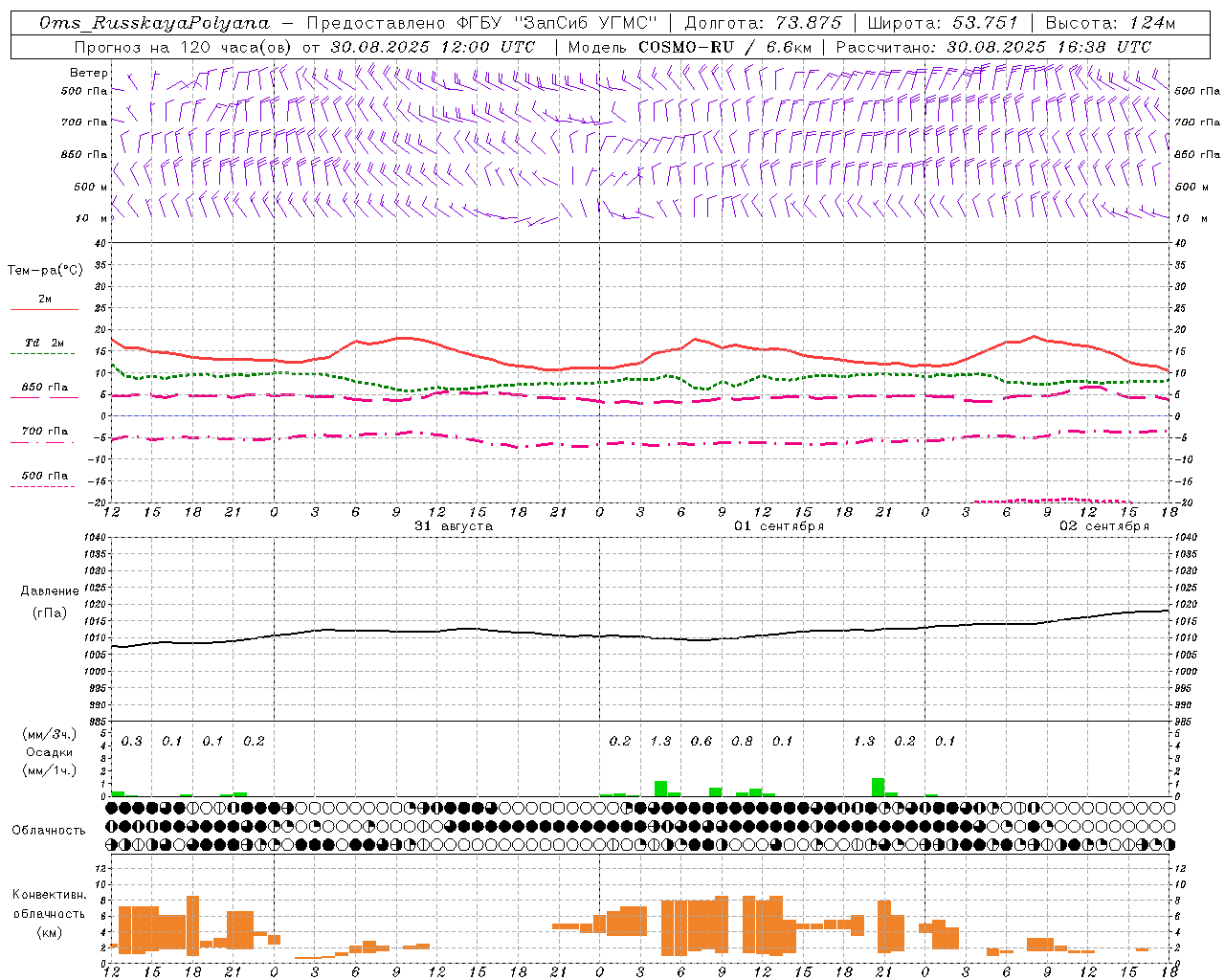The width and height of the screenshot is (1225, 980).
Task: Click the Рассчитано: 30.08.2025 16:38 UTC timestamp
Action: [993, 47]
